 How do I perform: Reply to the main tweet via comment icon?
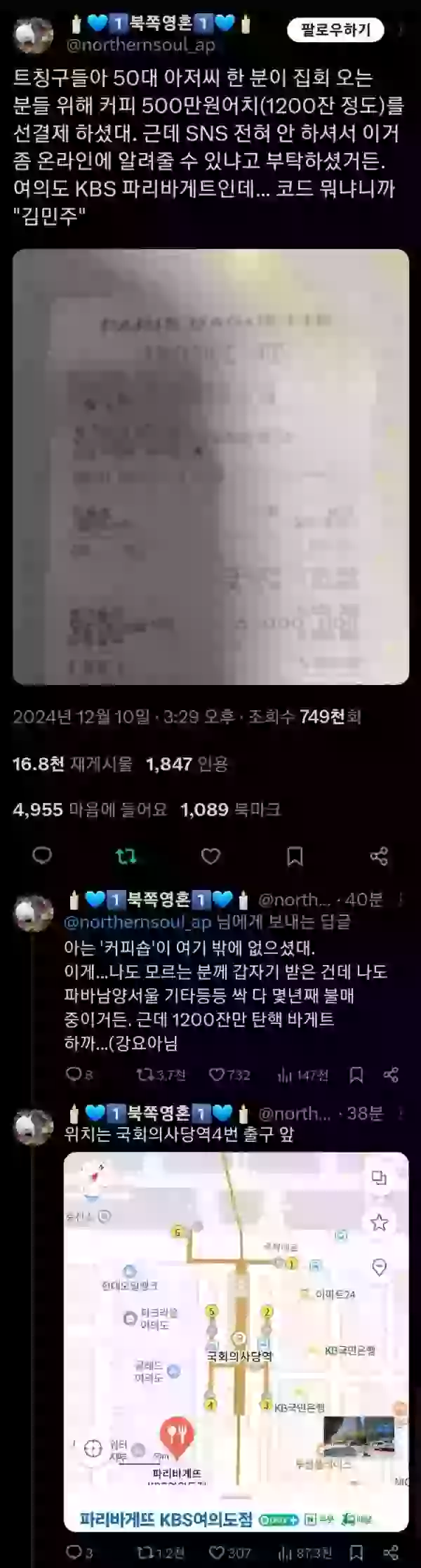tap(43, 856)
